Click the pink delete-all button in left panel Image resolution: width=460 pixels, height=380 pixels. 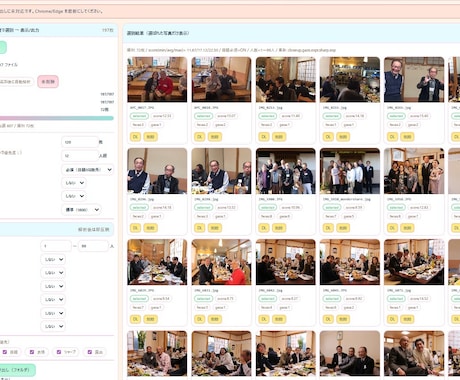tap(48, 81)
